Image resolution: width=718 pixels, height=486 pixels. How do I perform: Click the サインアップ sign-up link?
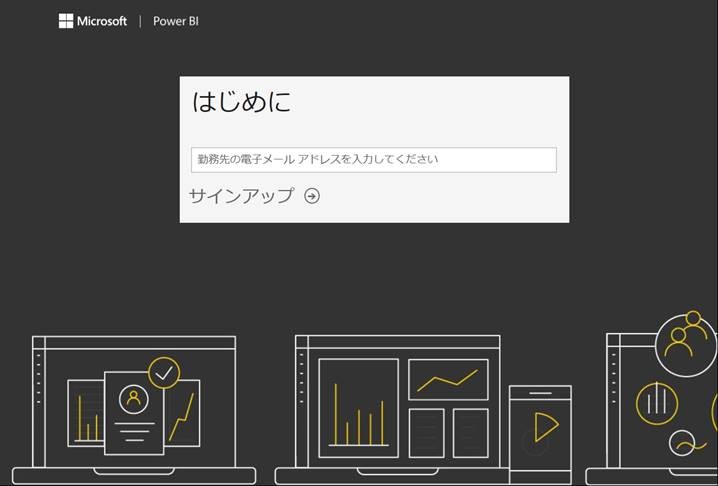point(241,196)
